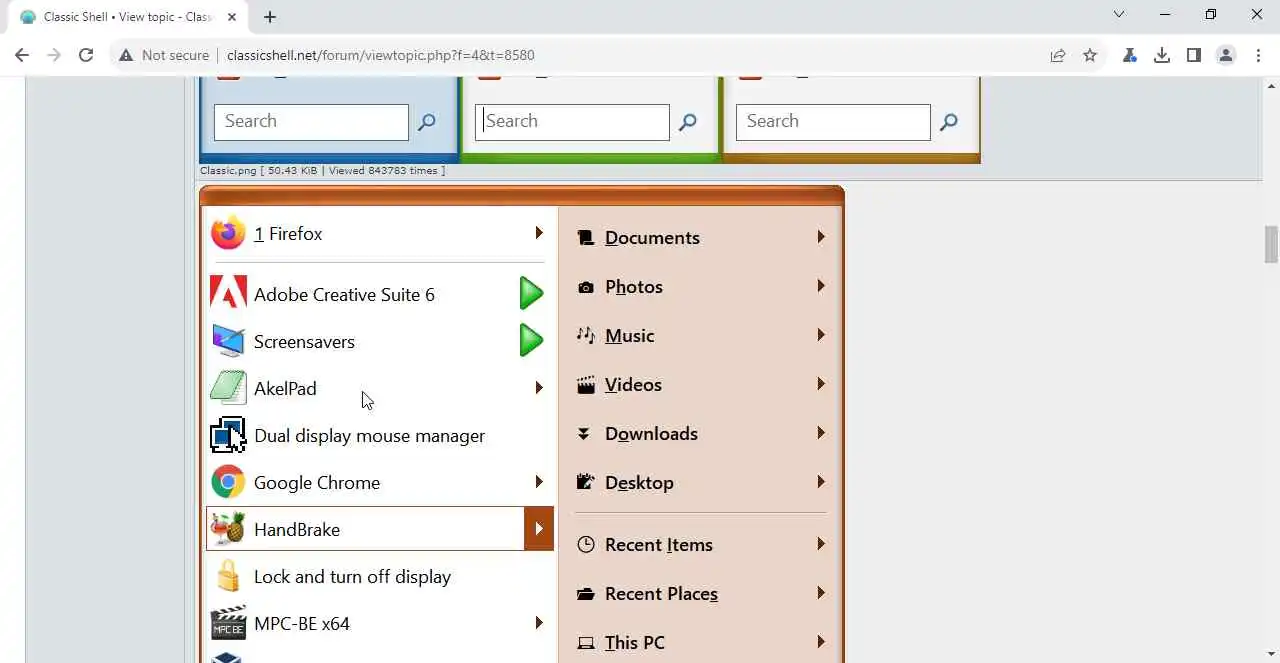Image resolution: width=1280 pixels, height=663 pixels.
Task: Expand the AkelPad submenu arrow
Action: (539, 387)
